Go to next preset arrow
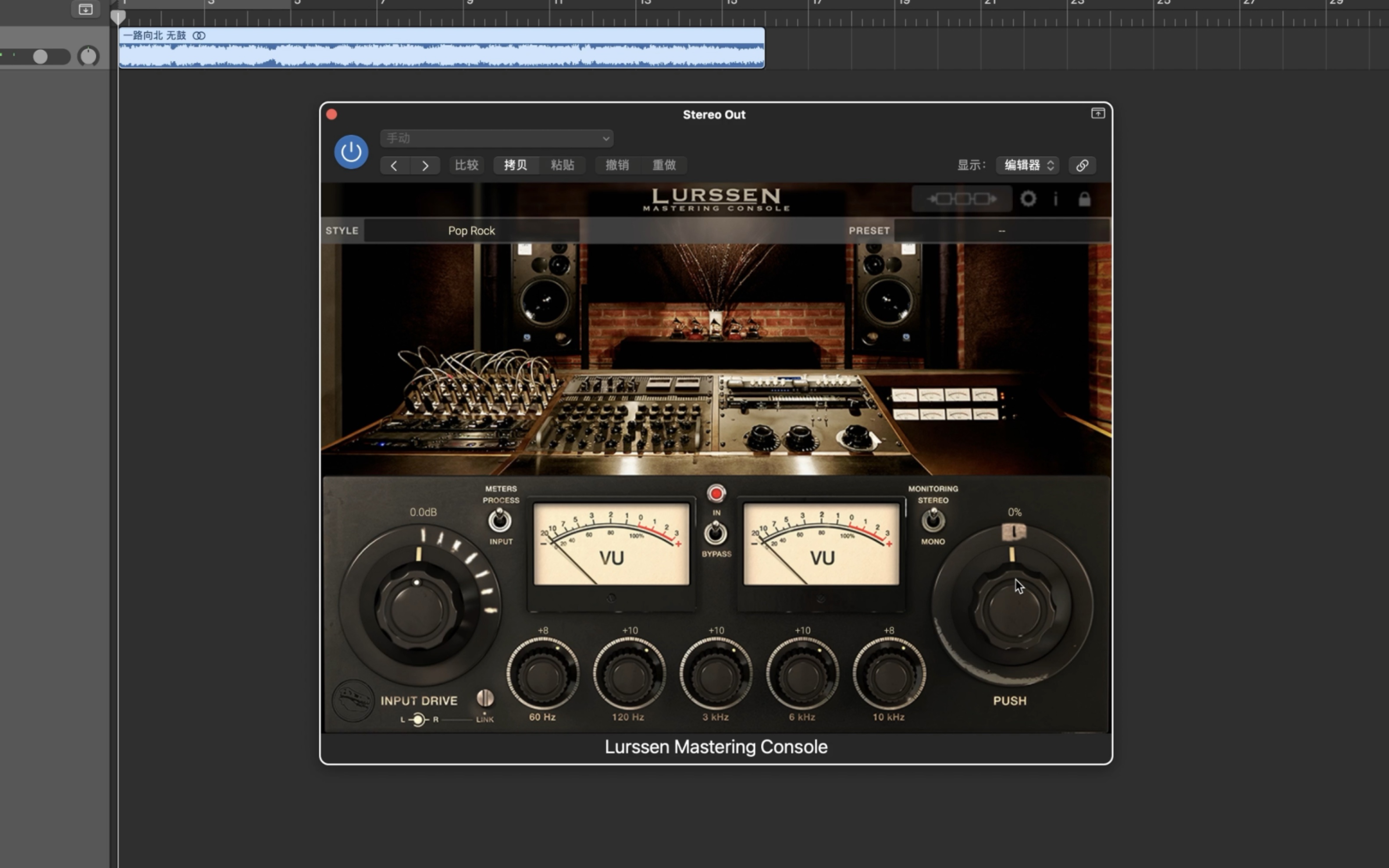Image resolution: width=1389 pixels, height=868 pixels. pos(425,165)
